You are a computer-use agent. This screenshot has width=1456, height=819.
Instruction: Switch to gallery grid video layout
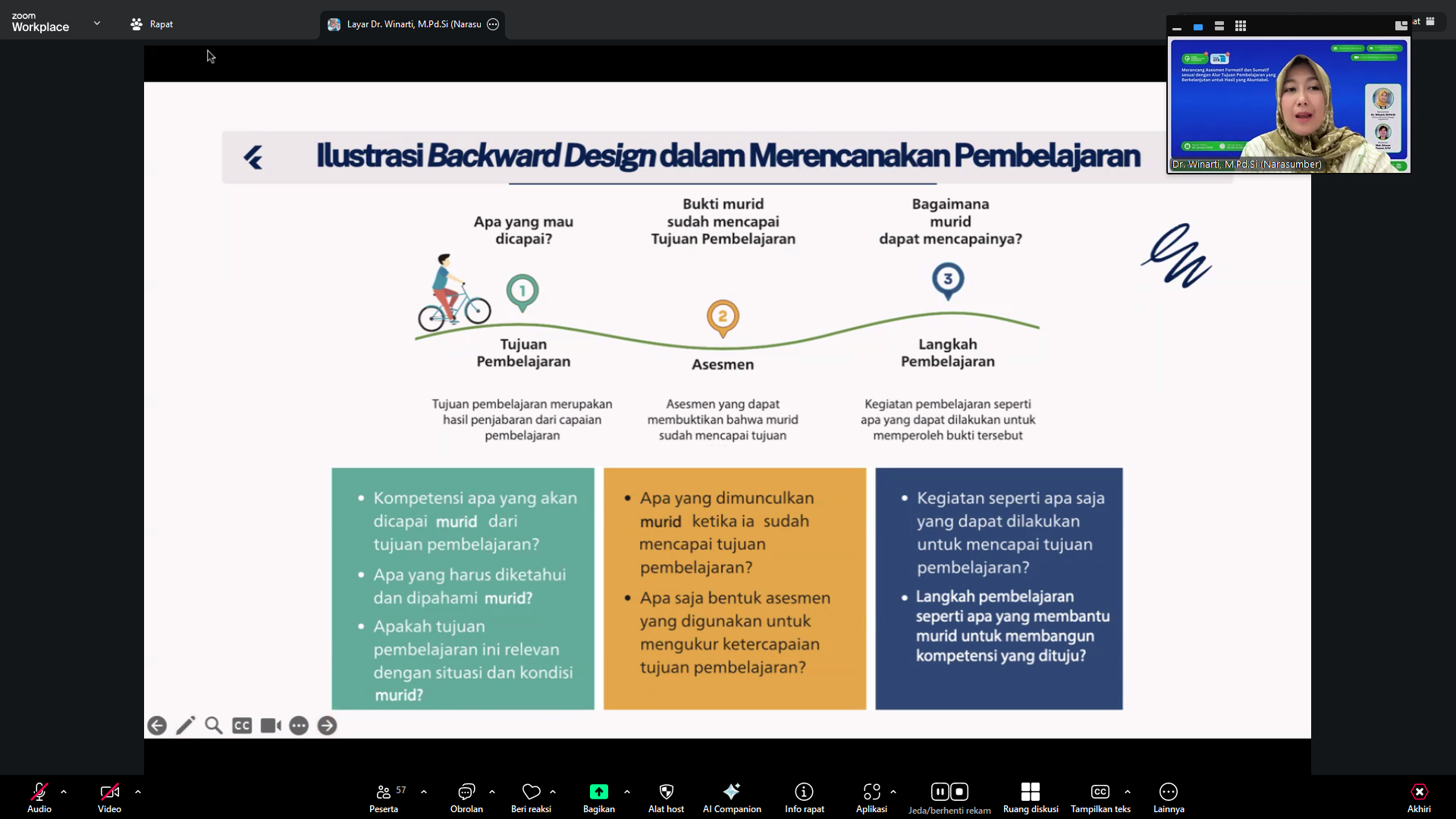coord(1241,27)
